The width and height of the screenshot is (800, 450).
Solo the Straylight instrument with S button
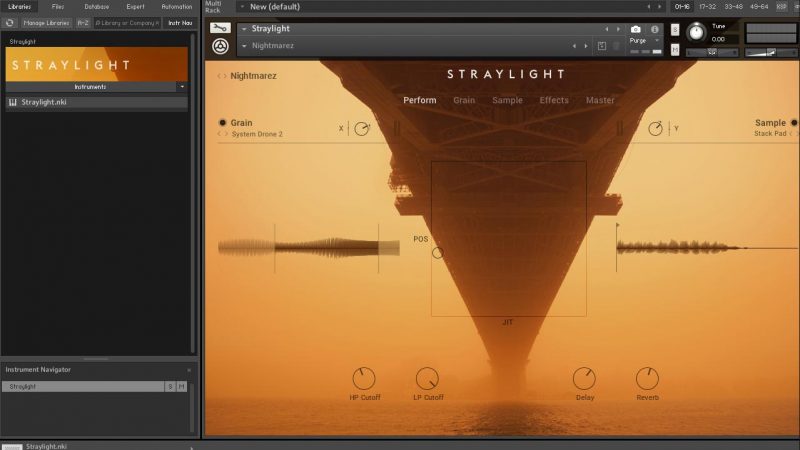(x=675, y=30)
